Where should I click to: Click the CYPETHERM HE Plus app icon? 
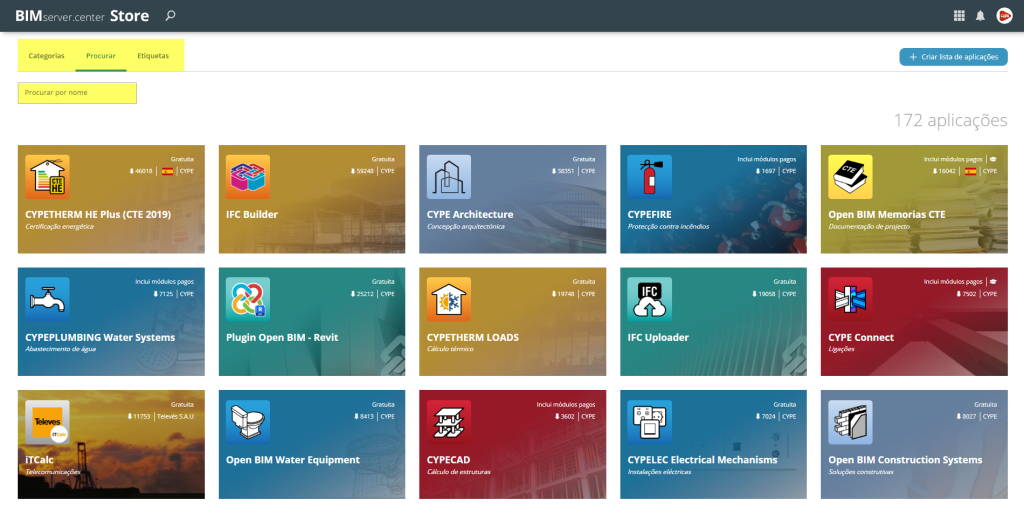point(47,177)
